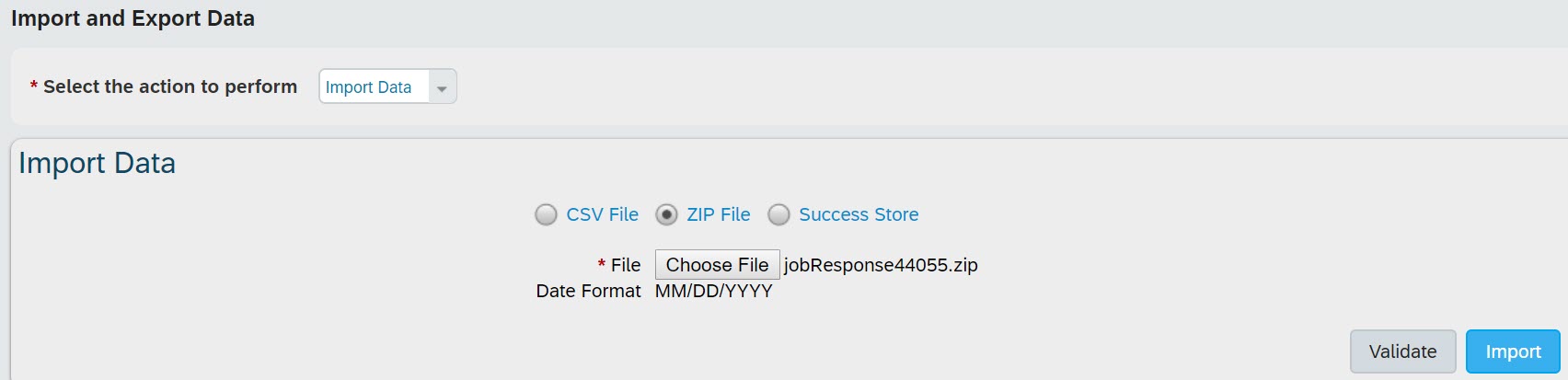
Task: Open the Choose File browser button
Action: coord(717,265)
